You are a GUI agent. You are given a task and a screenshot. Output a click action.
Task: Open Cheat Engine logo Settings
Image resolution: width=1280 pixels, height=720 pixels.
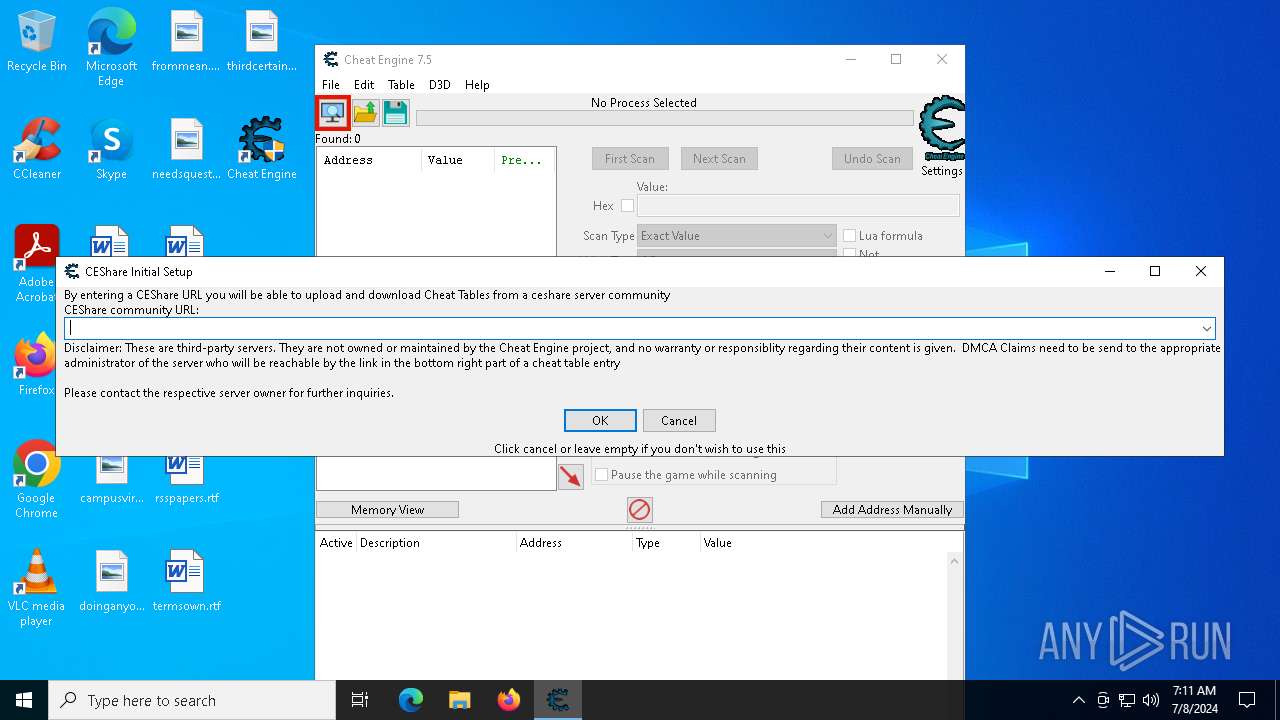(942, 137)
